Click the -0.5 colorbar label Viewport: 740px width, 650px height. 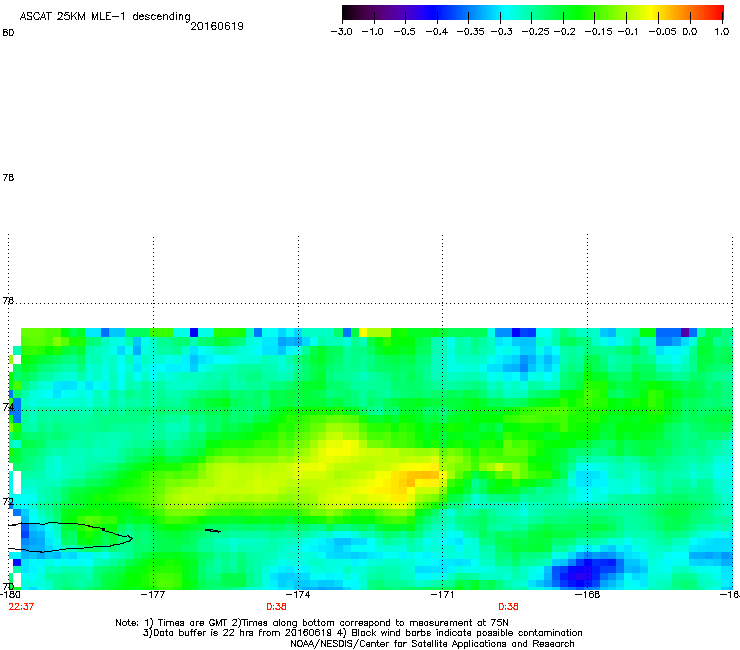point(404,32)
